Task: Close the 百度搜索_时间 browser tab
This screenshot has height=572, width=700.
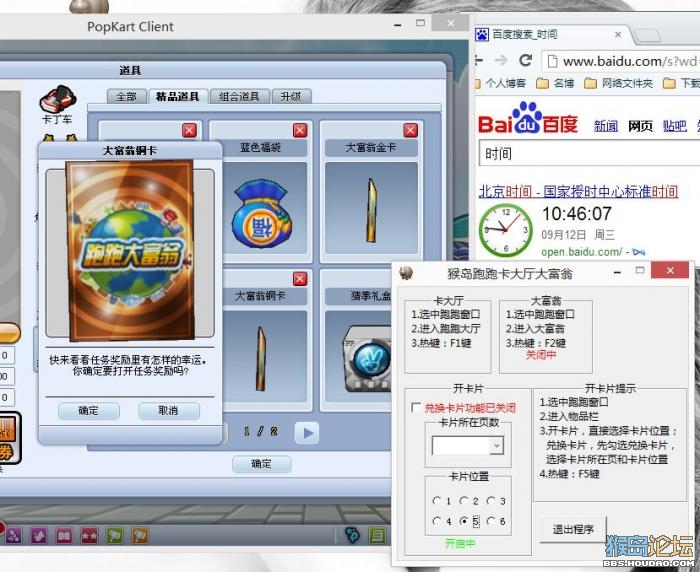Action: point(618,34)
